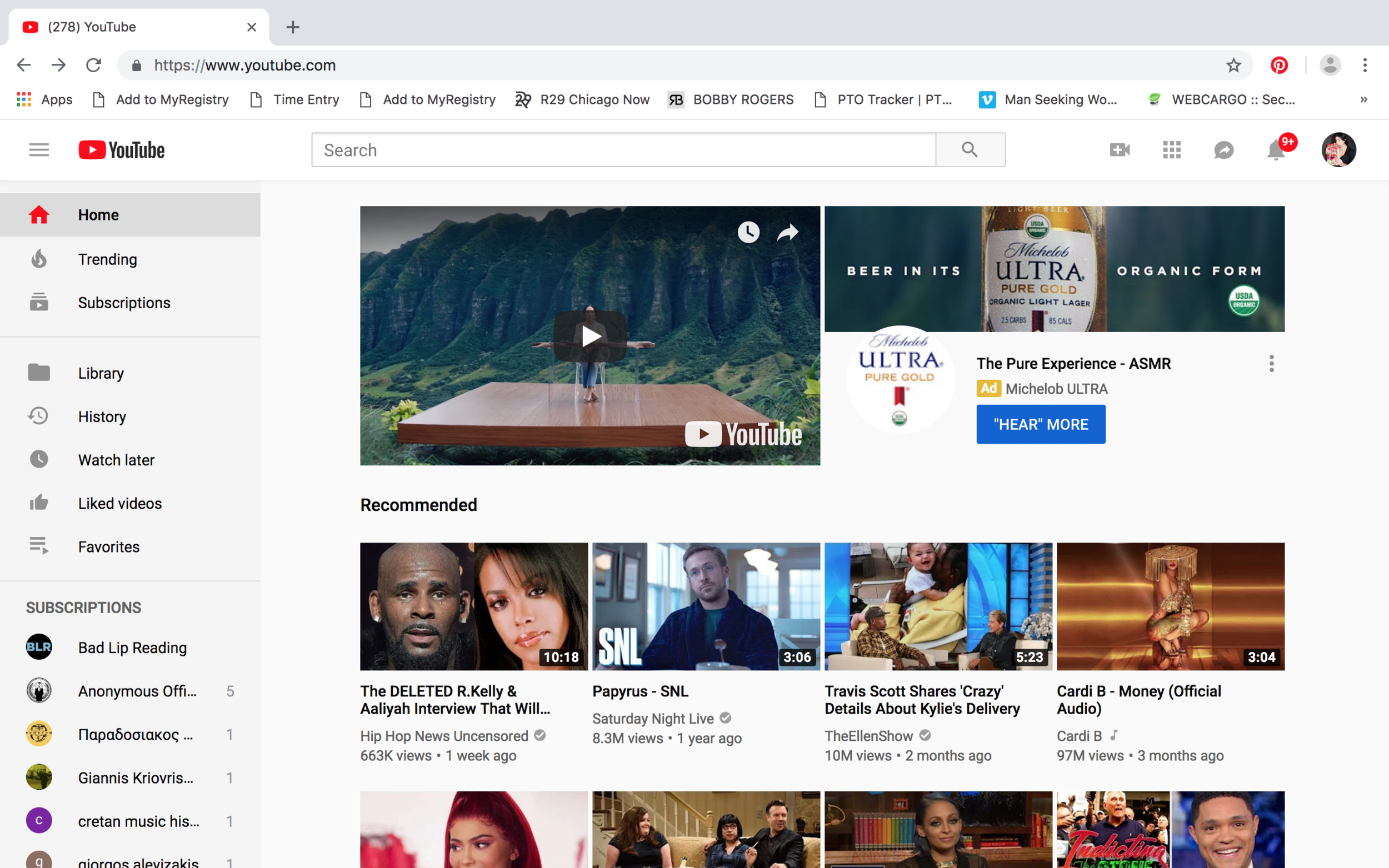Open The Pure Experience - ASMR title
The height and width of the screenshot is (868, 1389).
tap(1073, 363)
